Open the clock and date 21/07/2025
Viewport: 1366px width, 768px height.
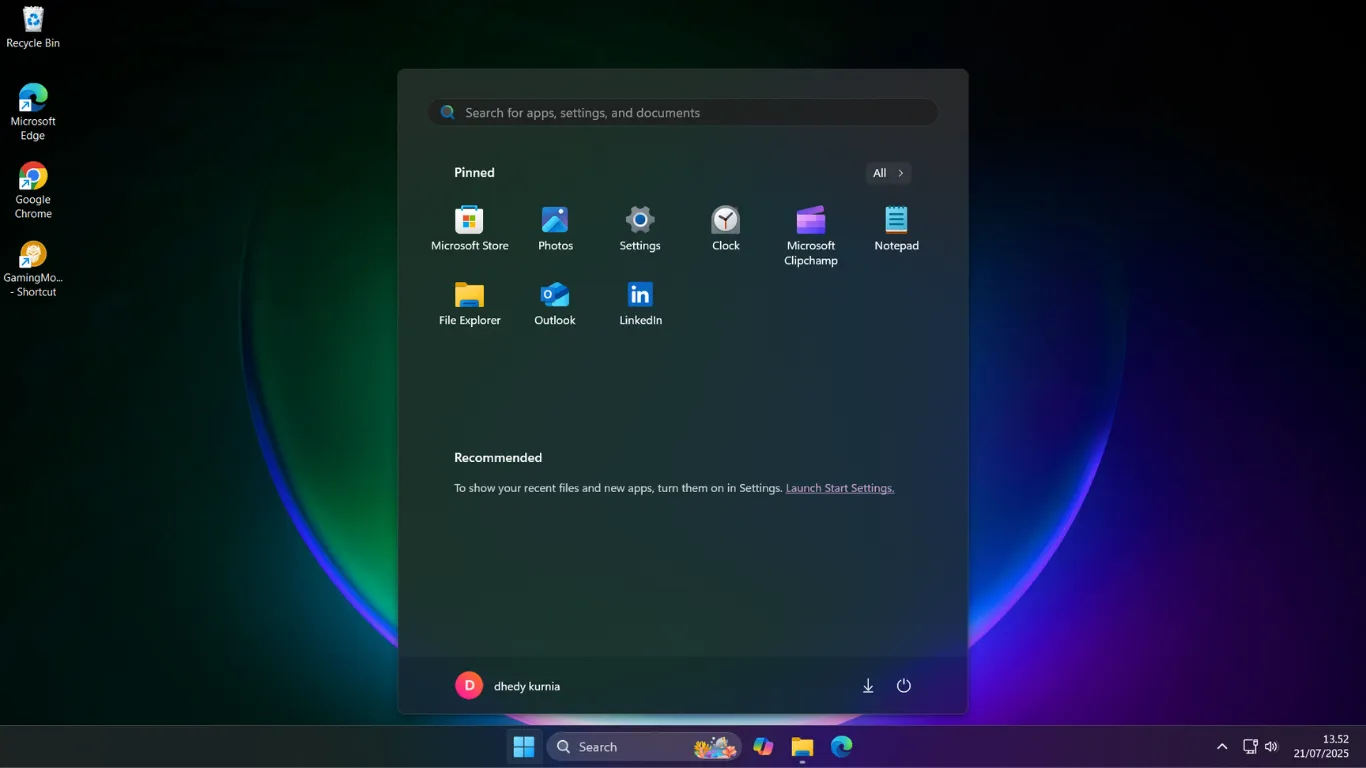pyautogui.click(x=1321, y=746)
